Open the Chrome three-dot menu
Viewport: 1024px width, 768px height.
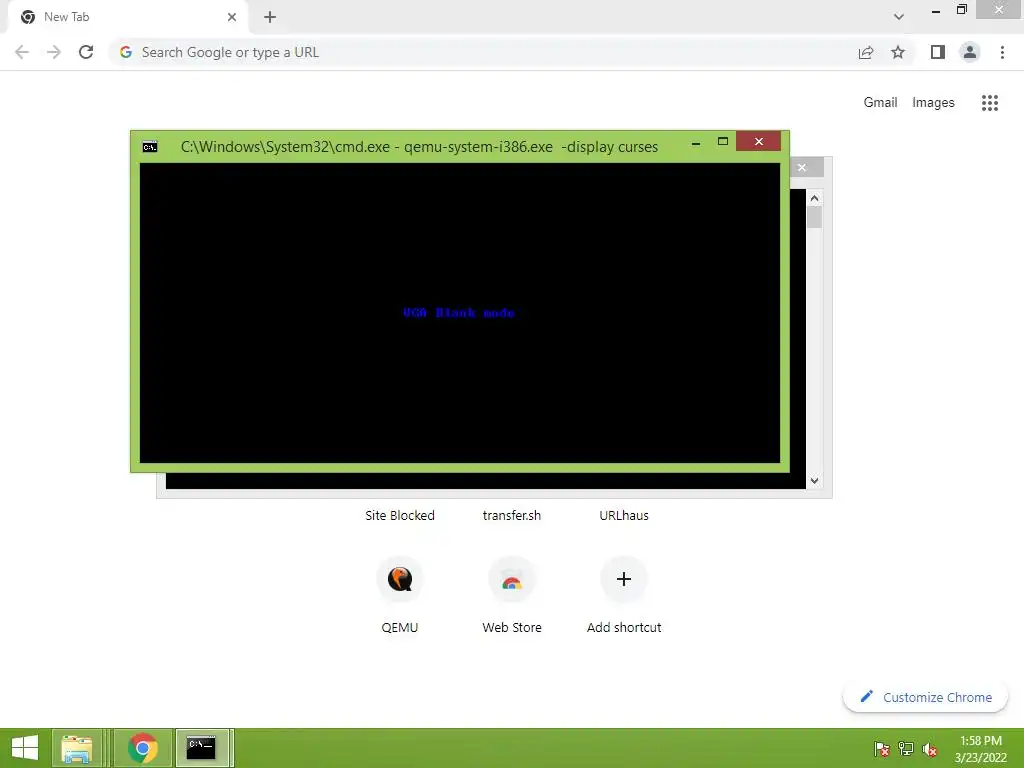pos(1002,52)
